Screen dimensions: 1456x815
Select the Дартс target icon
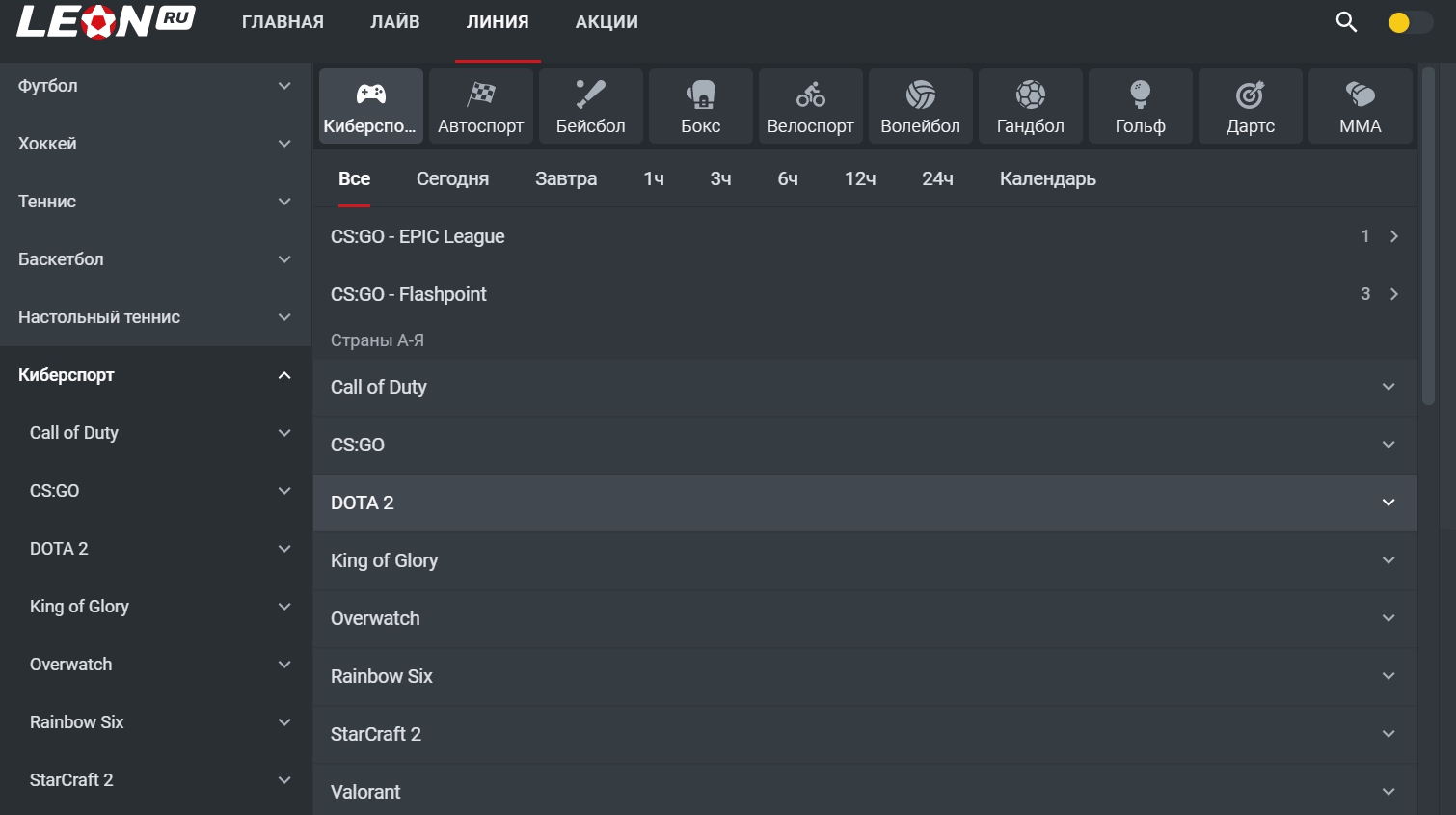click(x=1251, y=95)
